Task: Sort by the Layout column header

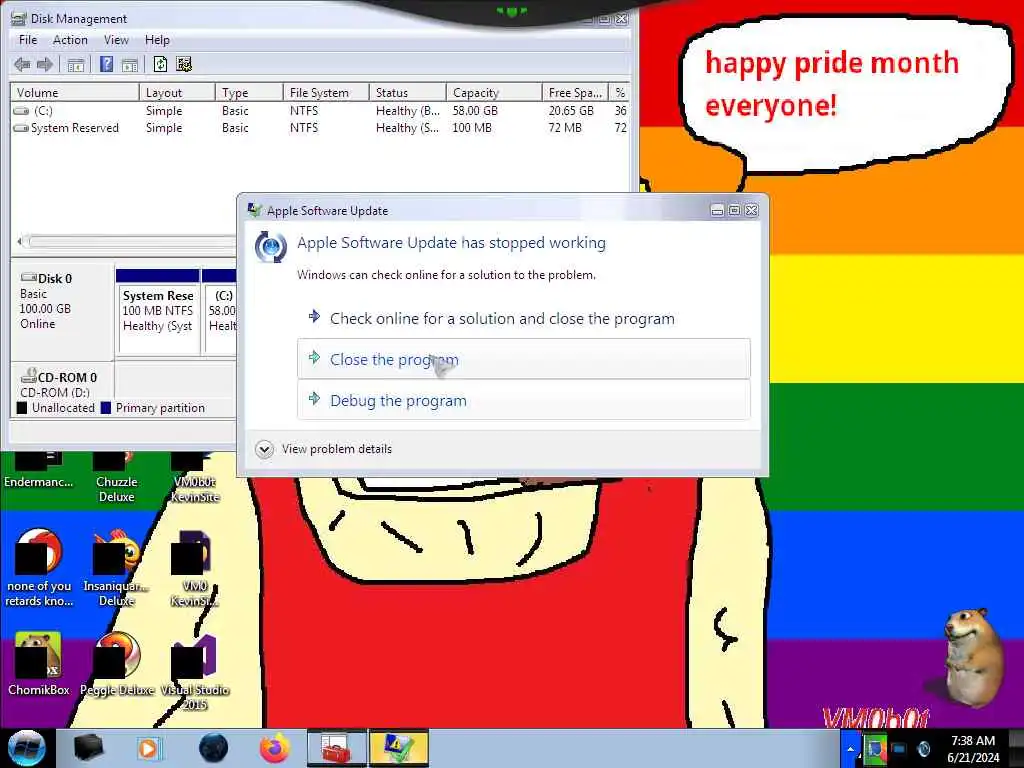Action: click(x=177, y=93)
